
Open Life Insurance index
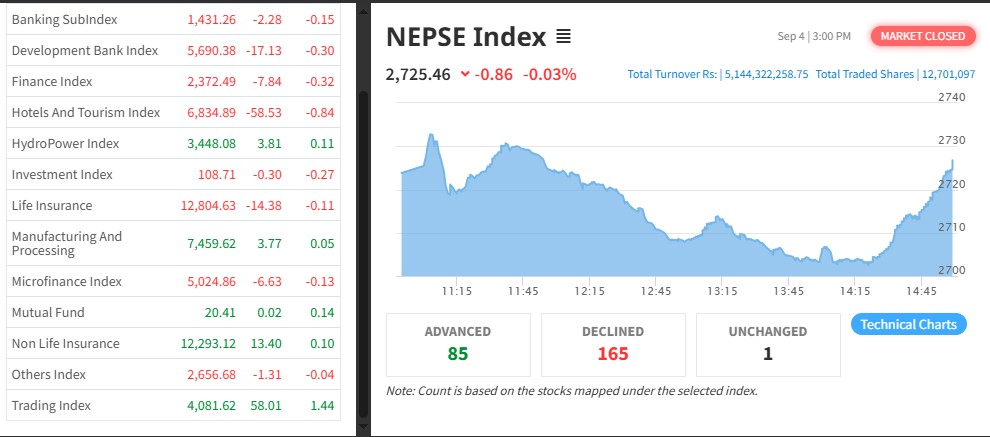51,206
